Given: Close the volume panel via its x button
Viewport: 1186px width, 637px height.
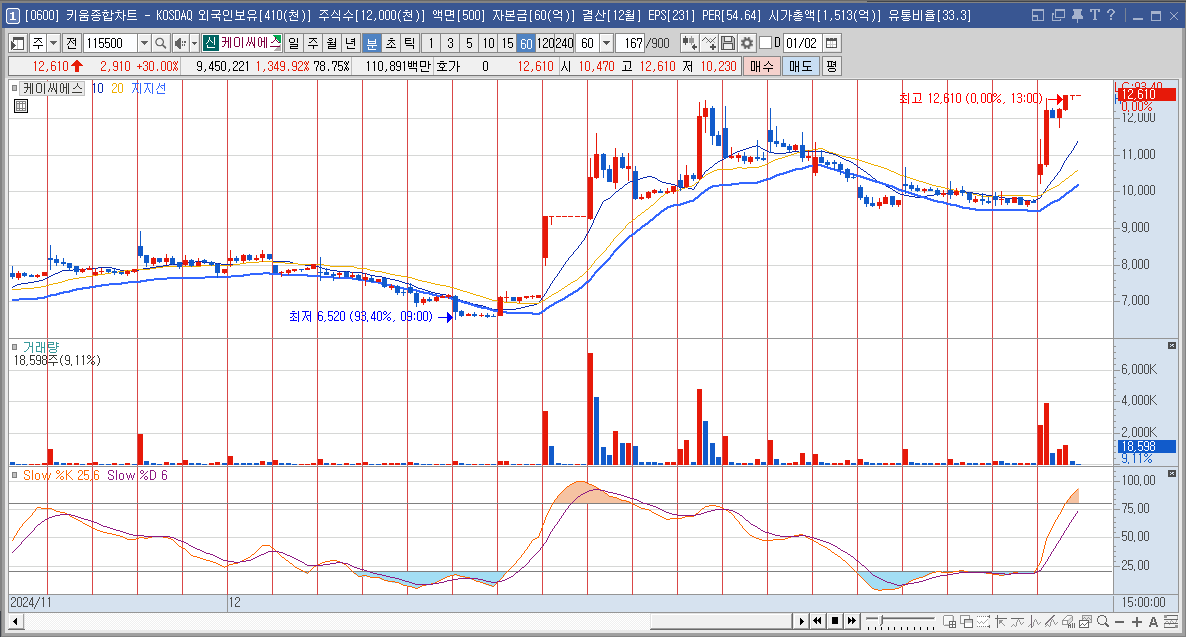Looking at the screenshot, I should click(x=1172, y=346).
